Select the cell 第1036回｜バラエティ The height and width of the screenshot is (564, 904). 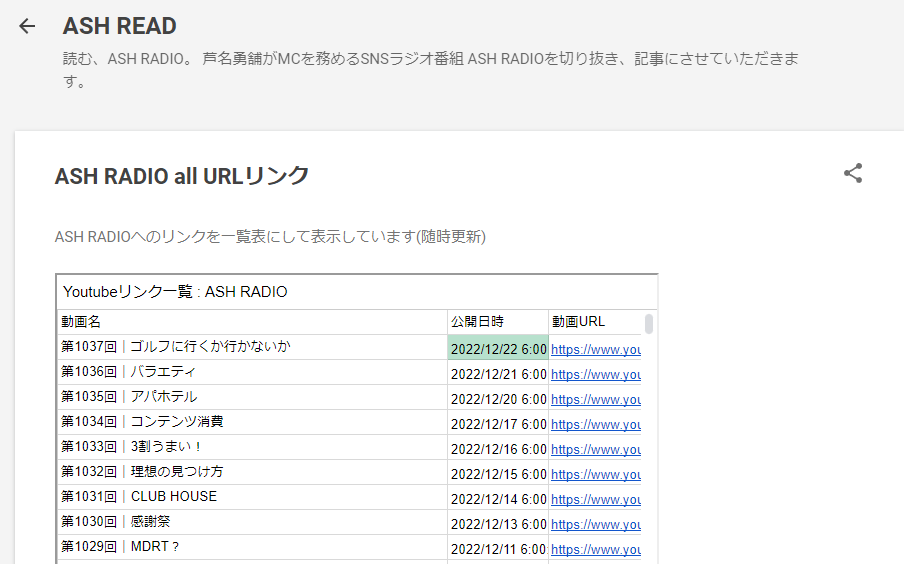pyautogui.click(x=253, y=373)
